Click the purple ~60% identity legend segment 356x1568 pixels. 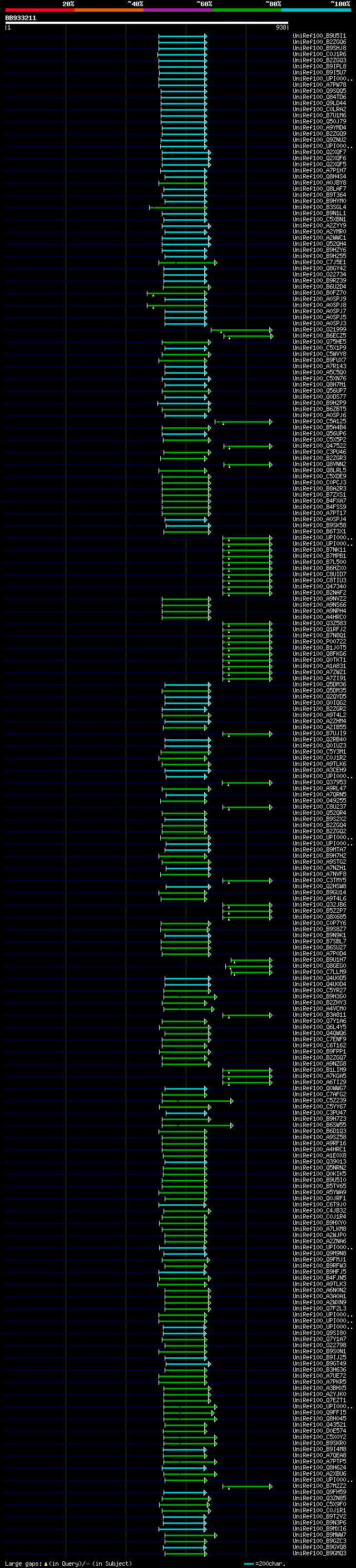click(x=179, y=10)
